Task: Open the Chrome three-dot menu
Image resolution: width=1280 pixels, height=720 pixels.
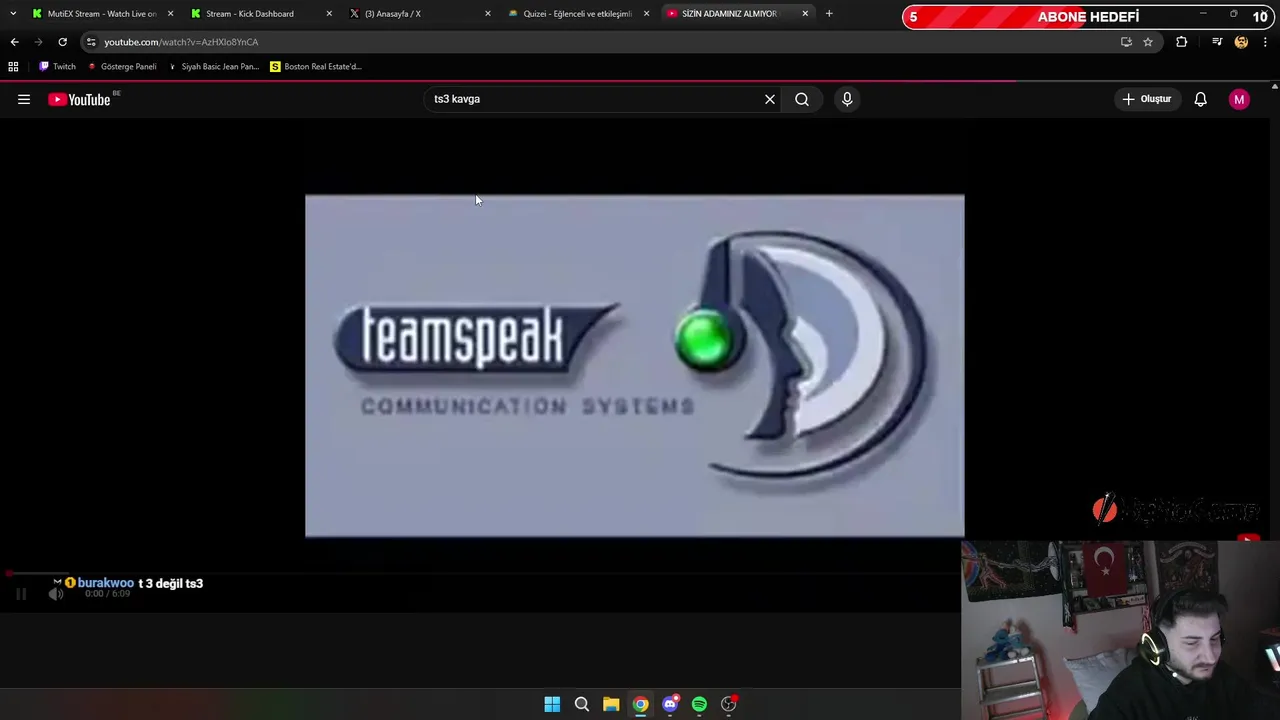Action: click(1265, 42)
